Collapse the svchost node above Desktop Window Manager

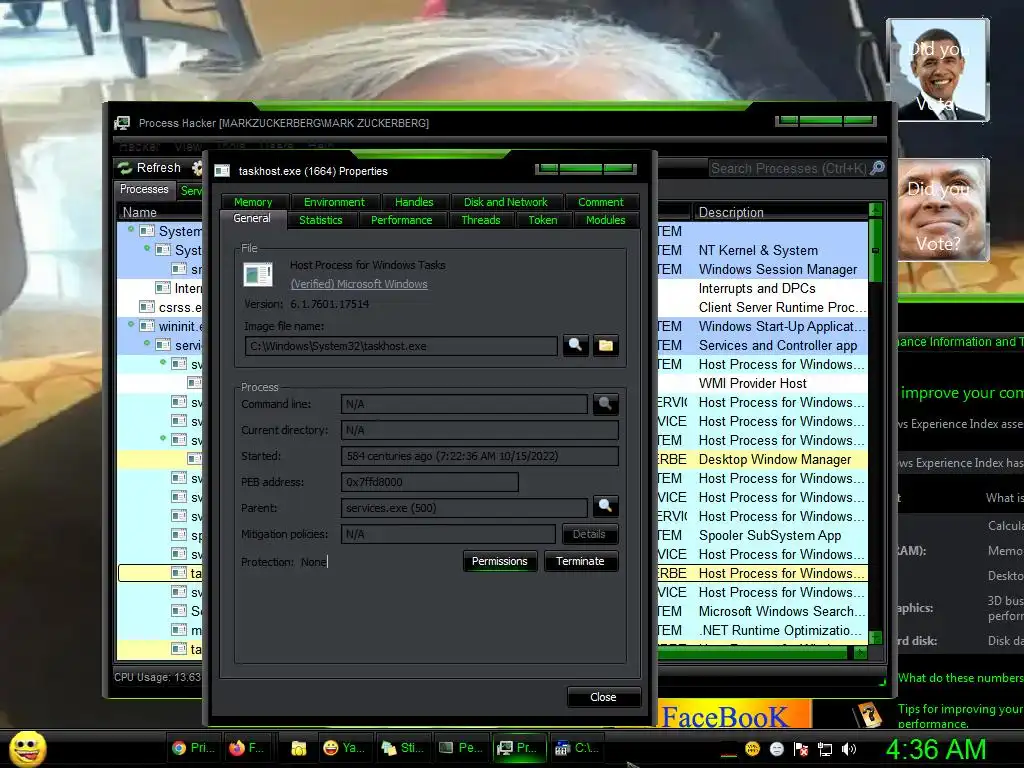[163, 438]
